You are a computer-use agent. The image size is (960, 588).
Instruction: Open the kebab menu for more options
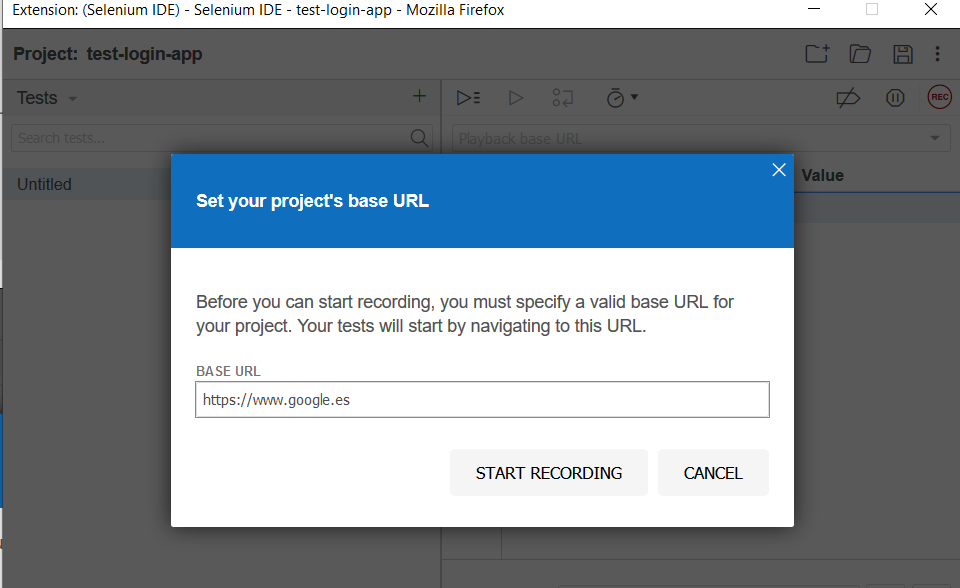tap(937, 54)
